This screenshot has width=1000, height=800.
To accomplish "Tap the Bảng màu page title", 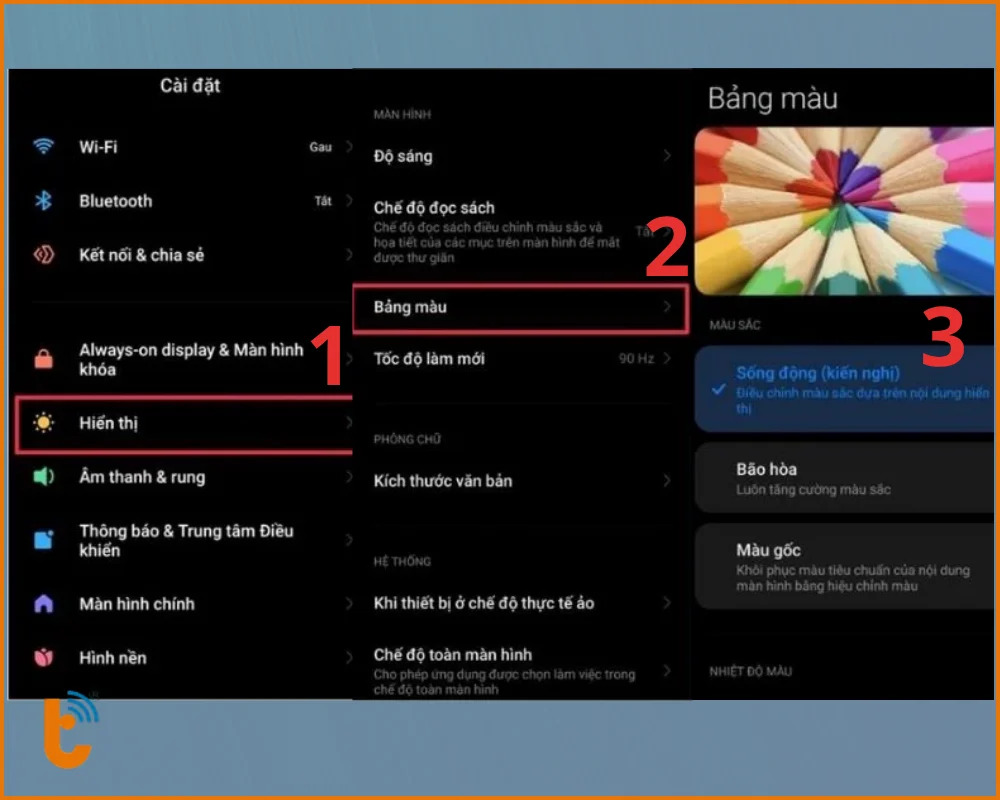I will (772, 99).
